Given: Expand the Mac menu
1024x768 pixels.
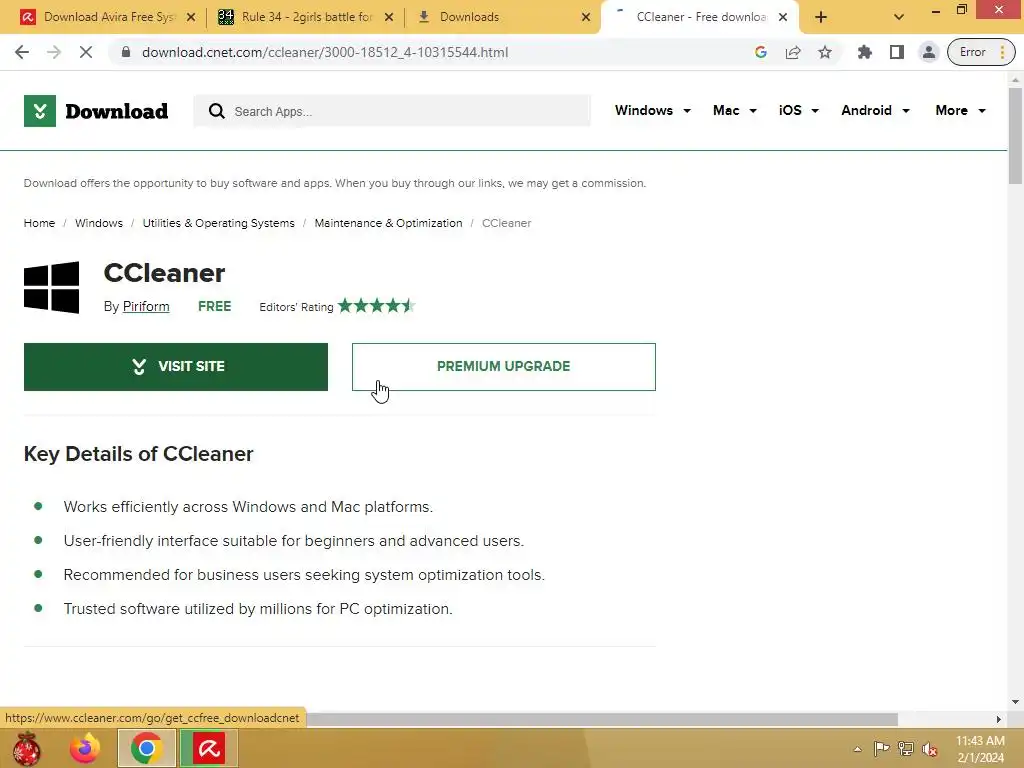Looking at the screenshot, I should 735,110.
